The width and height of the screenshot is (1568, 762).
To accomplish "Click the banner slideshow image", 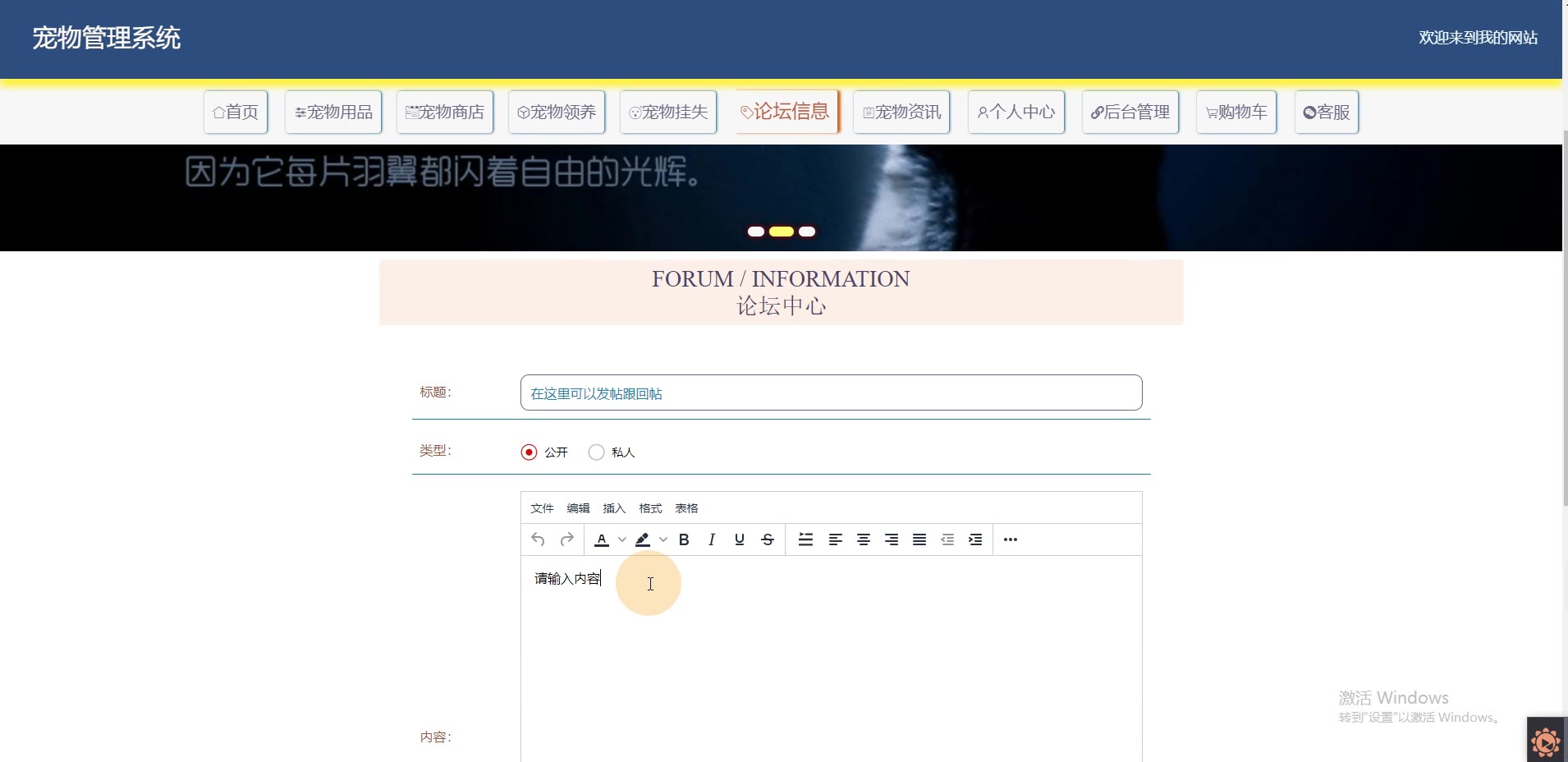I will [x=781, y=198].
